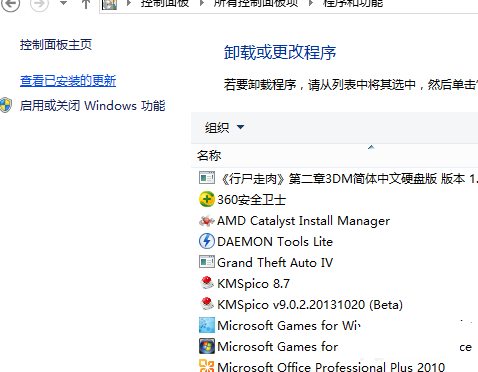This screenshot has height=372, width=478.
Task: Click the 360安全卫士 green icon
Action: pos(207,199)
